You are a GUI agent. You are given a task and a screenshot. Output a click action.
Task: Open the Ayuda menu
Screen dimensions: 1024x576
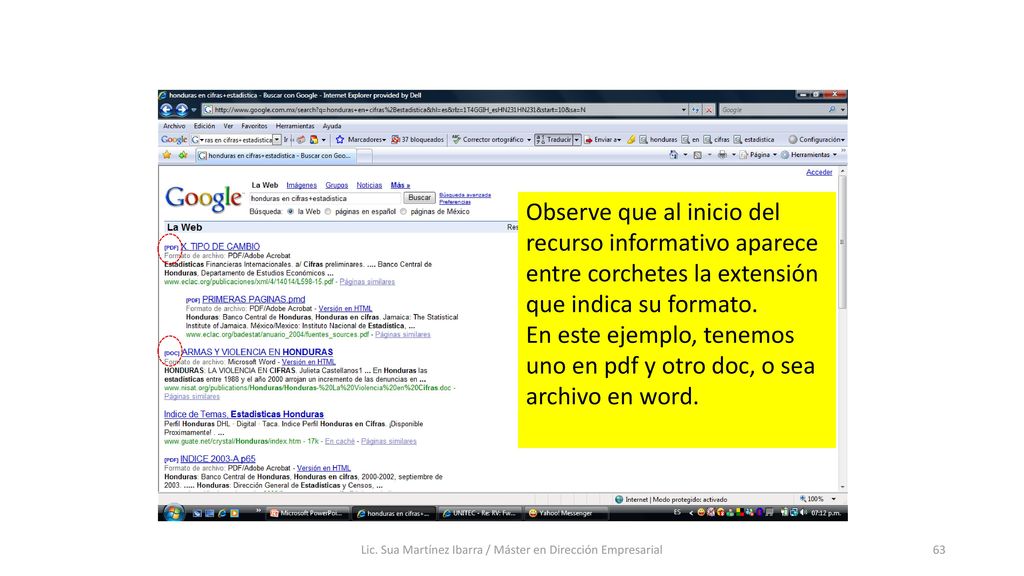coord(332,126)
